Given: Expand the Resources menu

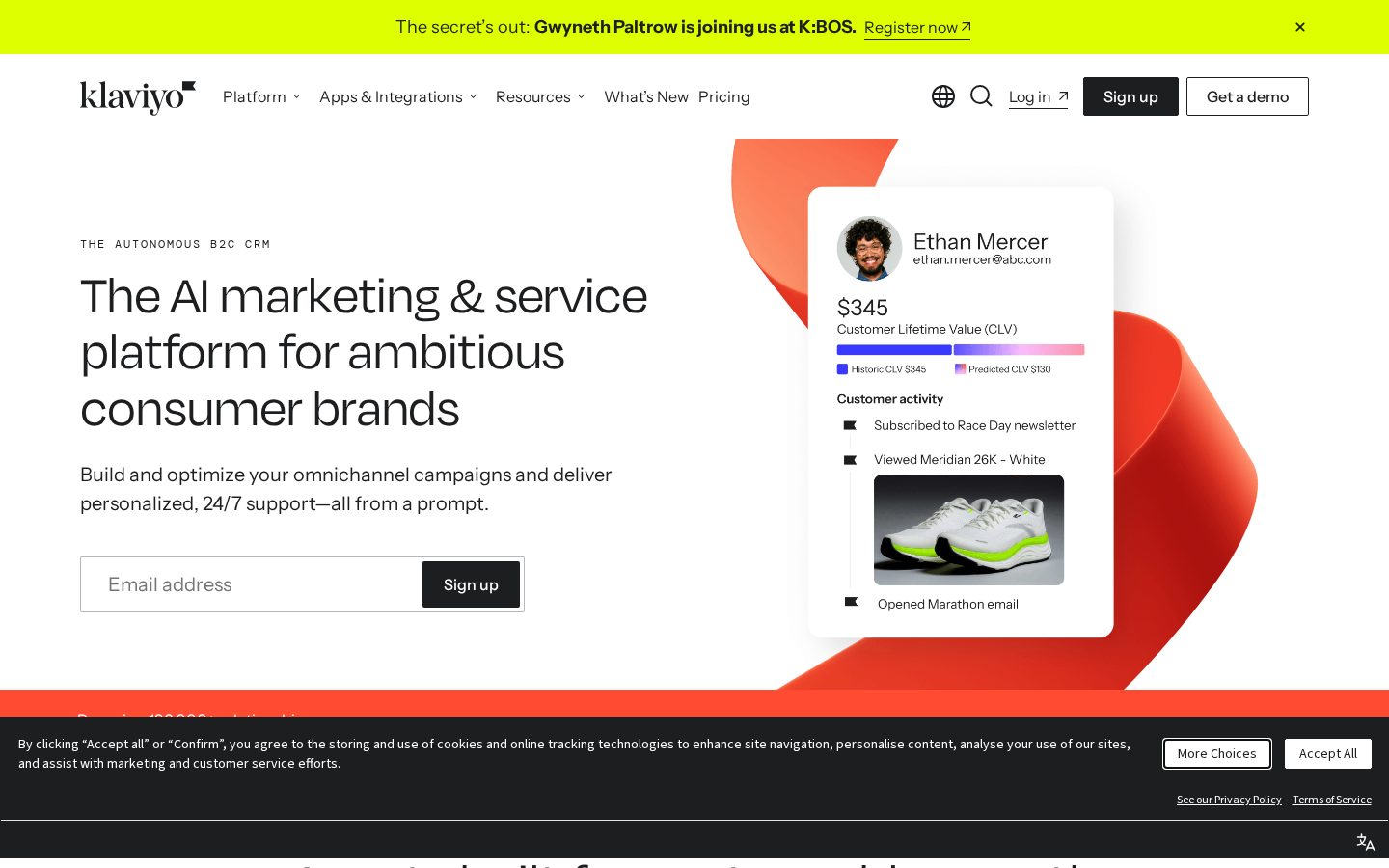Looking at the screenshot, I should coord(540,96).
